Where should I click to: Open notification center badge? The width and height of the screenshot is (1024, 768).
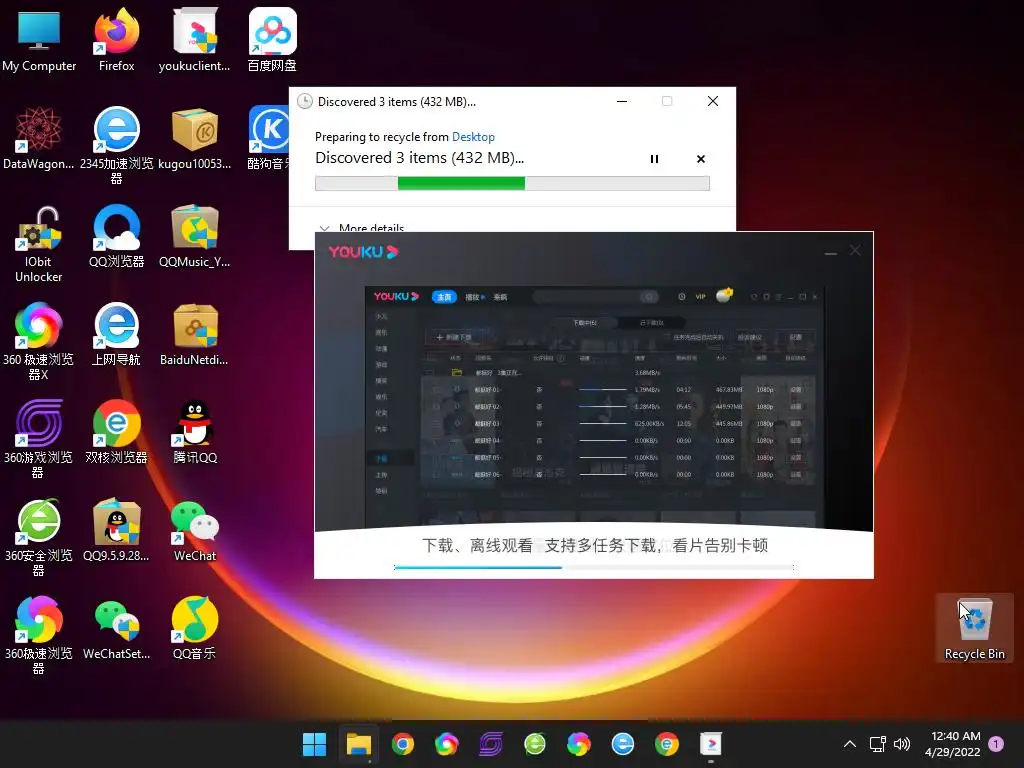(x=996, y=744)
